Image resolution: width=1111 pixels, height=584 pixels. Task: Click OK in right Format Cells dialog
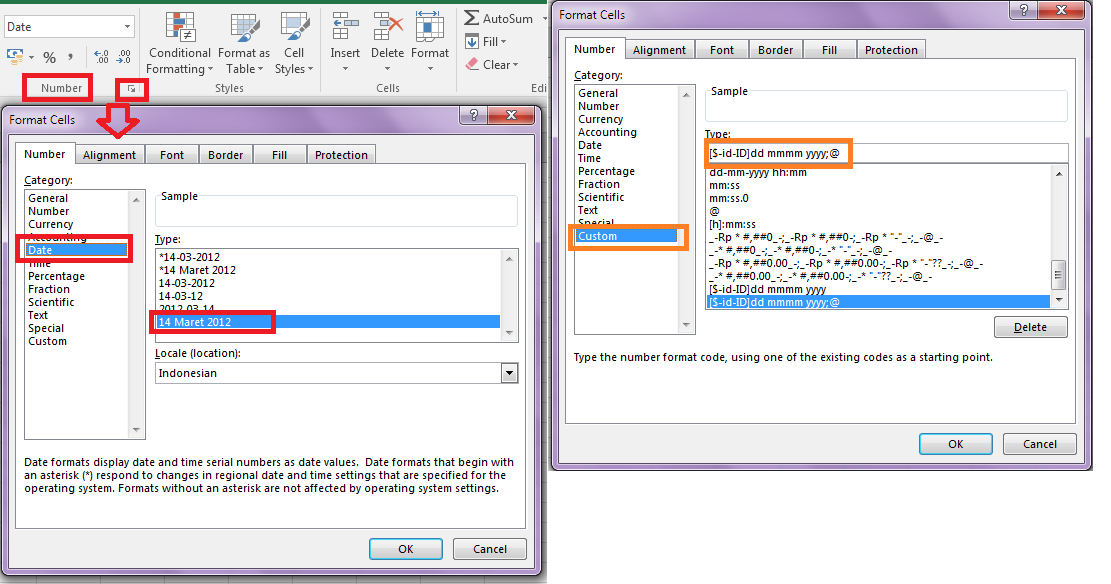[956, 444]
